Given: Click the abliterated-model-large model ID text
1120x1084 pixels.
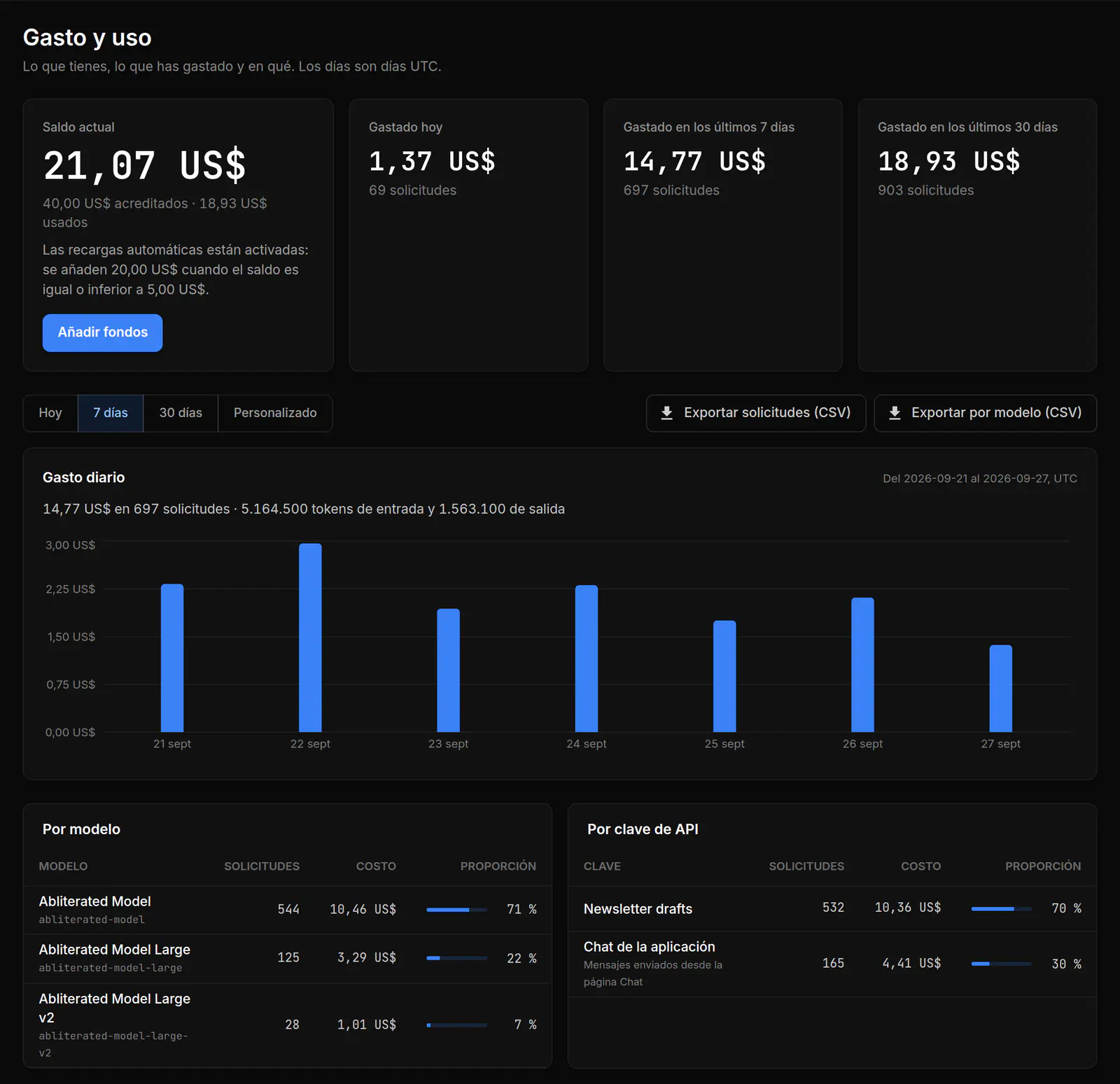Looking at the screenshot, I should click(x=111, y=968).
